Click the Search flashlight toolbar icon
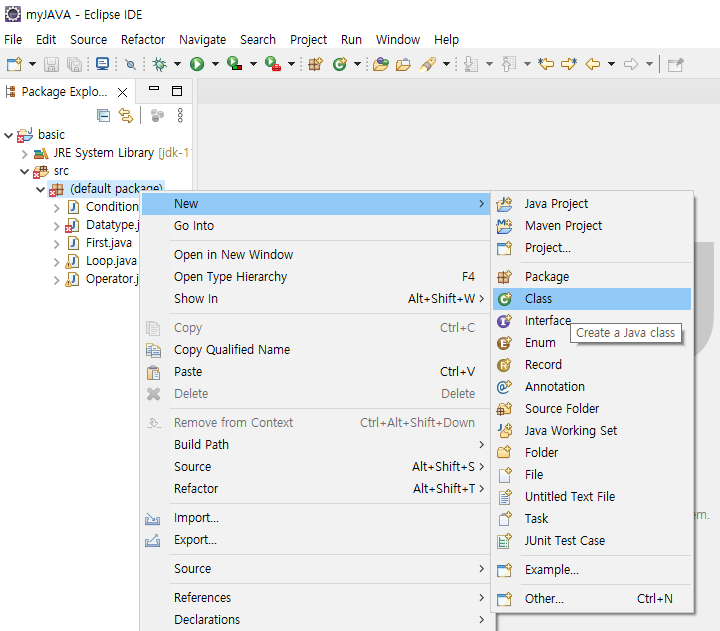Image resolution: width=720 pixels, height=631 pixels. [428, 64]
